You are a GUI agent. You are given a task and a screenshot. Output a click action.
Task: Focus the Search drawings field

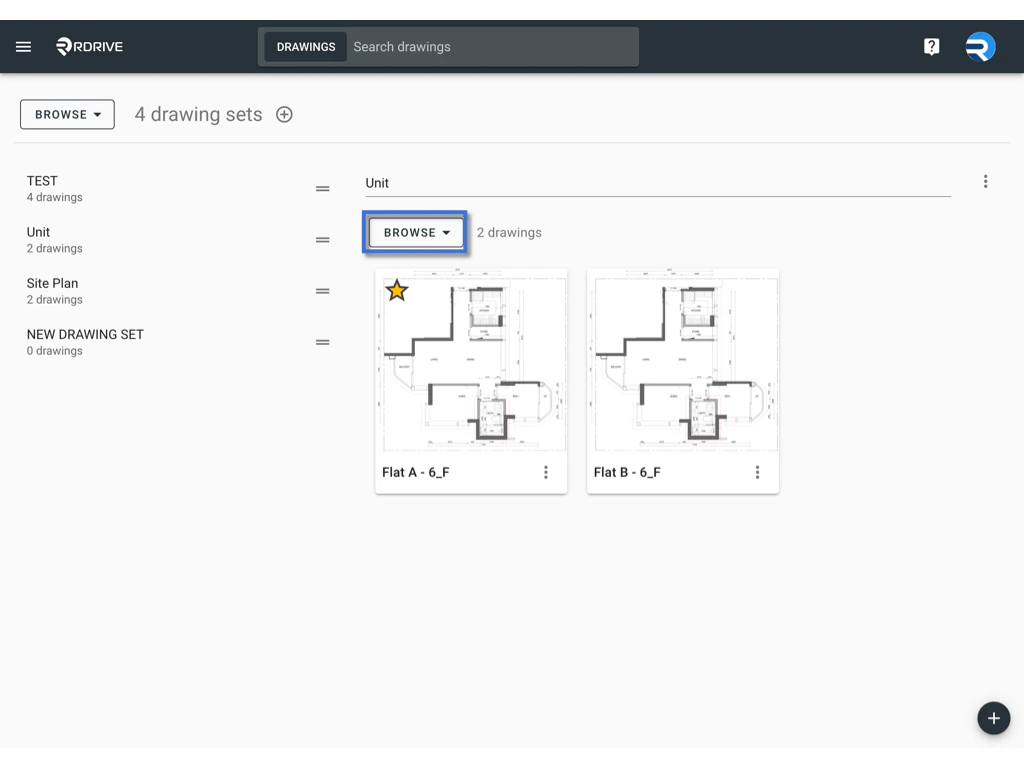tap(493, 47)
